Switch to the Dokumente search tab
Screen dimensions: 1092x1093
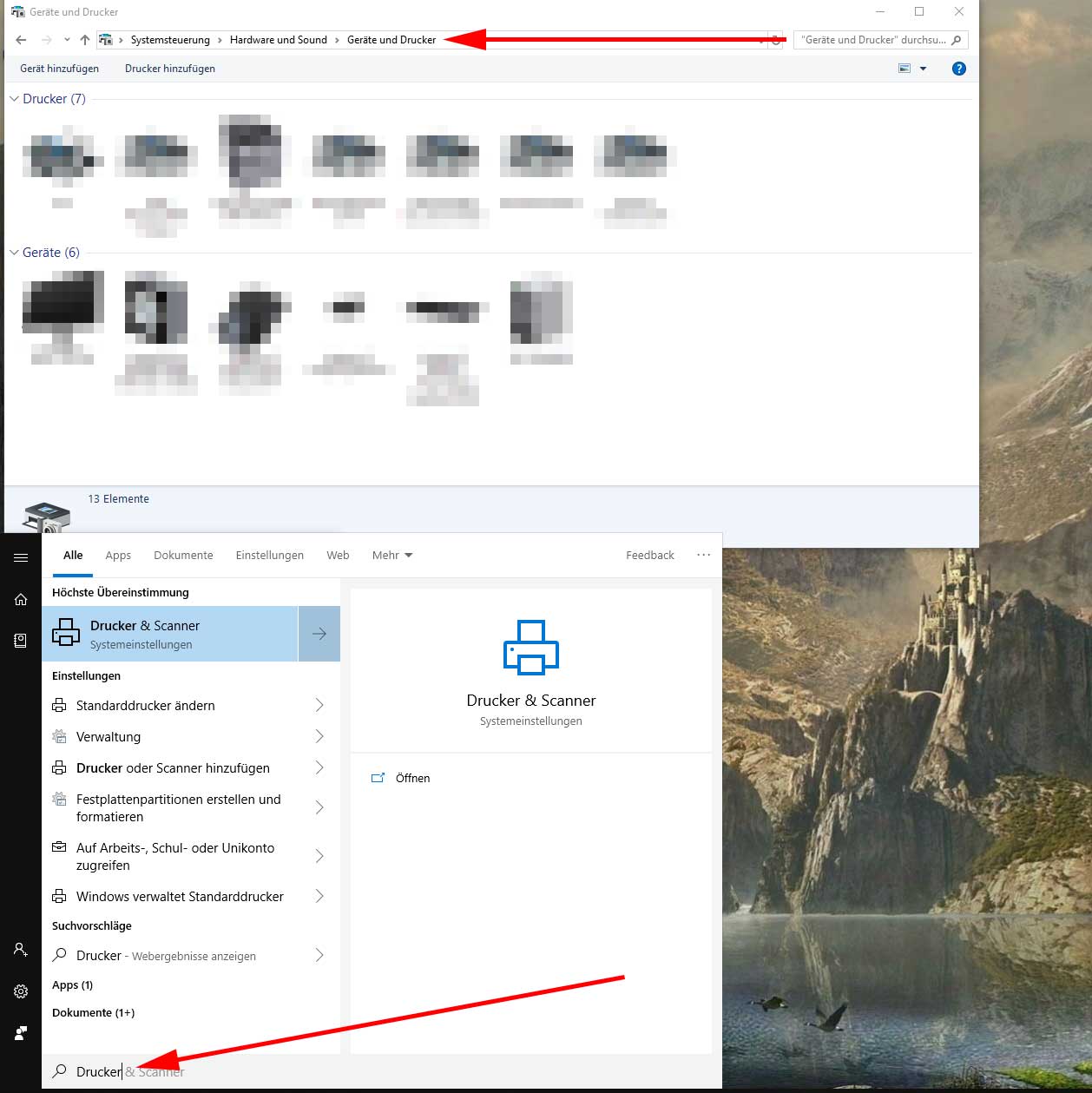point(183,556)
